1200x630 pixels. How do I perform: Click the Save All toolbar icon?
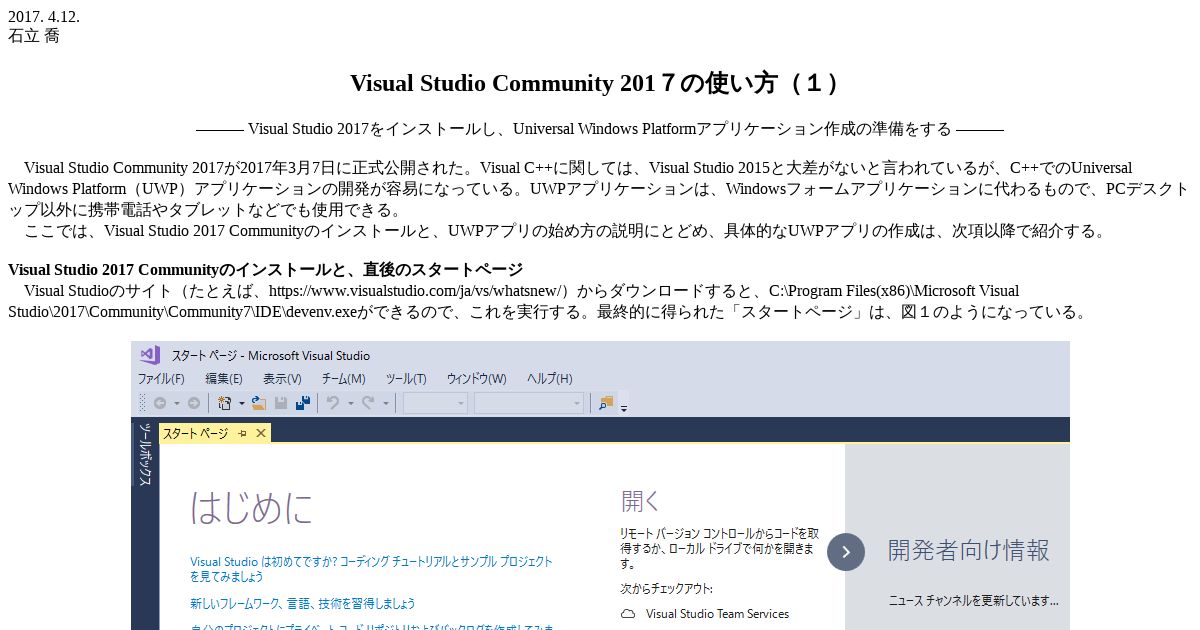click(303, 403)
